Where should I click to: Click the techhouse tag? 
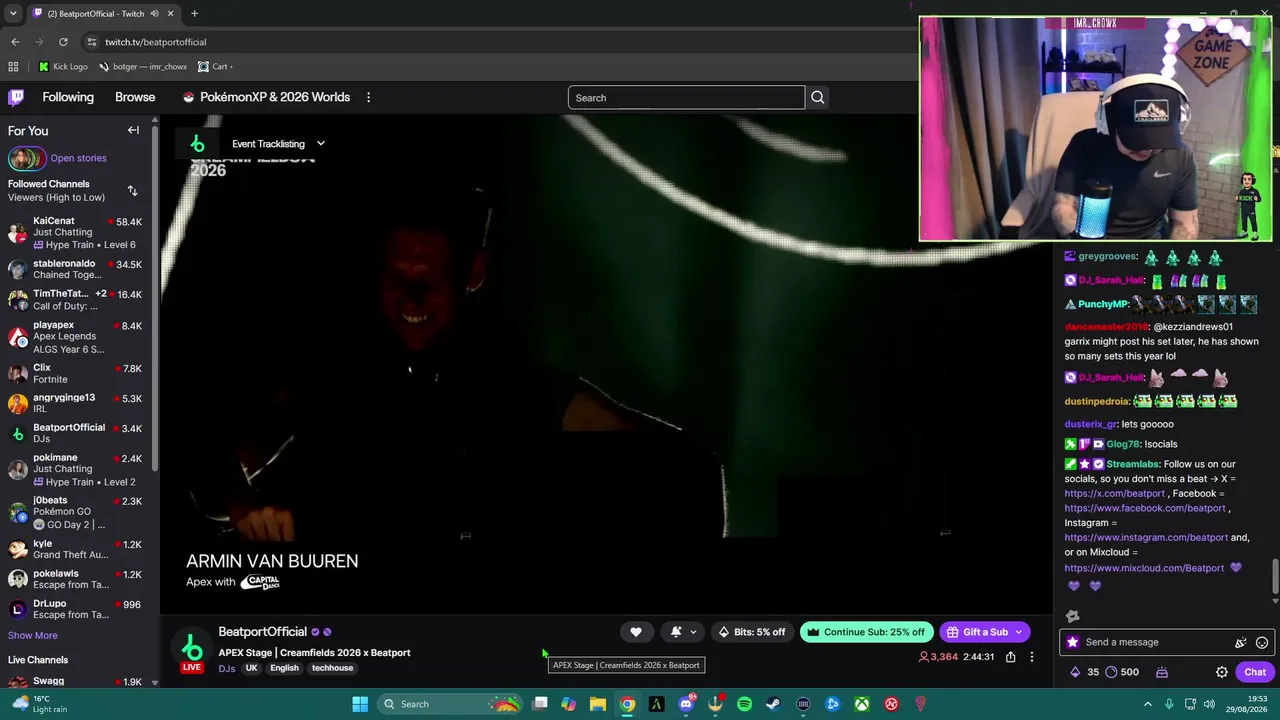[332, 668]
